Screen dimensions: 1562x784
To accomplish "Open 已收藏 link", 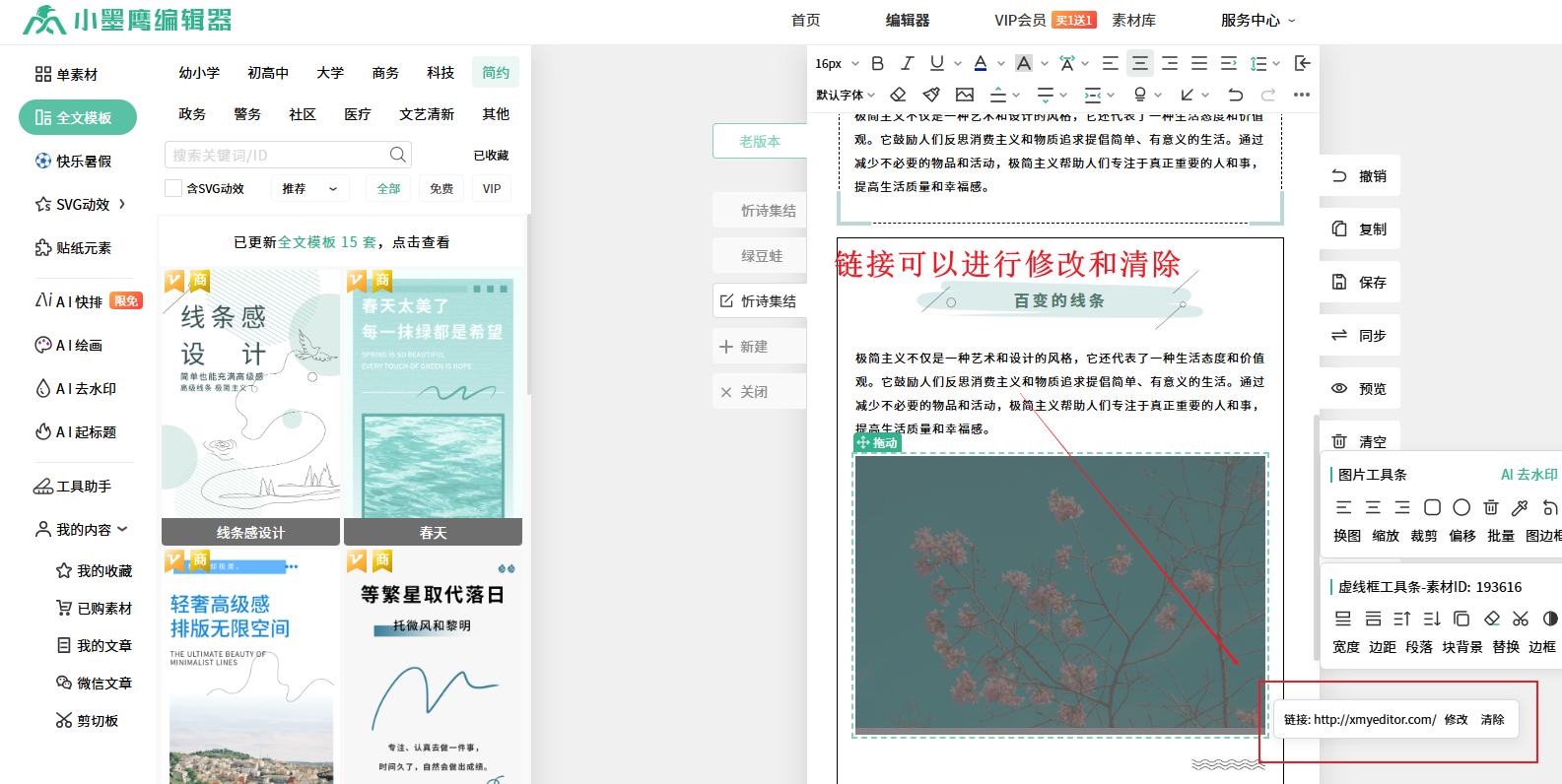I will point(491,155).
